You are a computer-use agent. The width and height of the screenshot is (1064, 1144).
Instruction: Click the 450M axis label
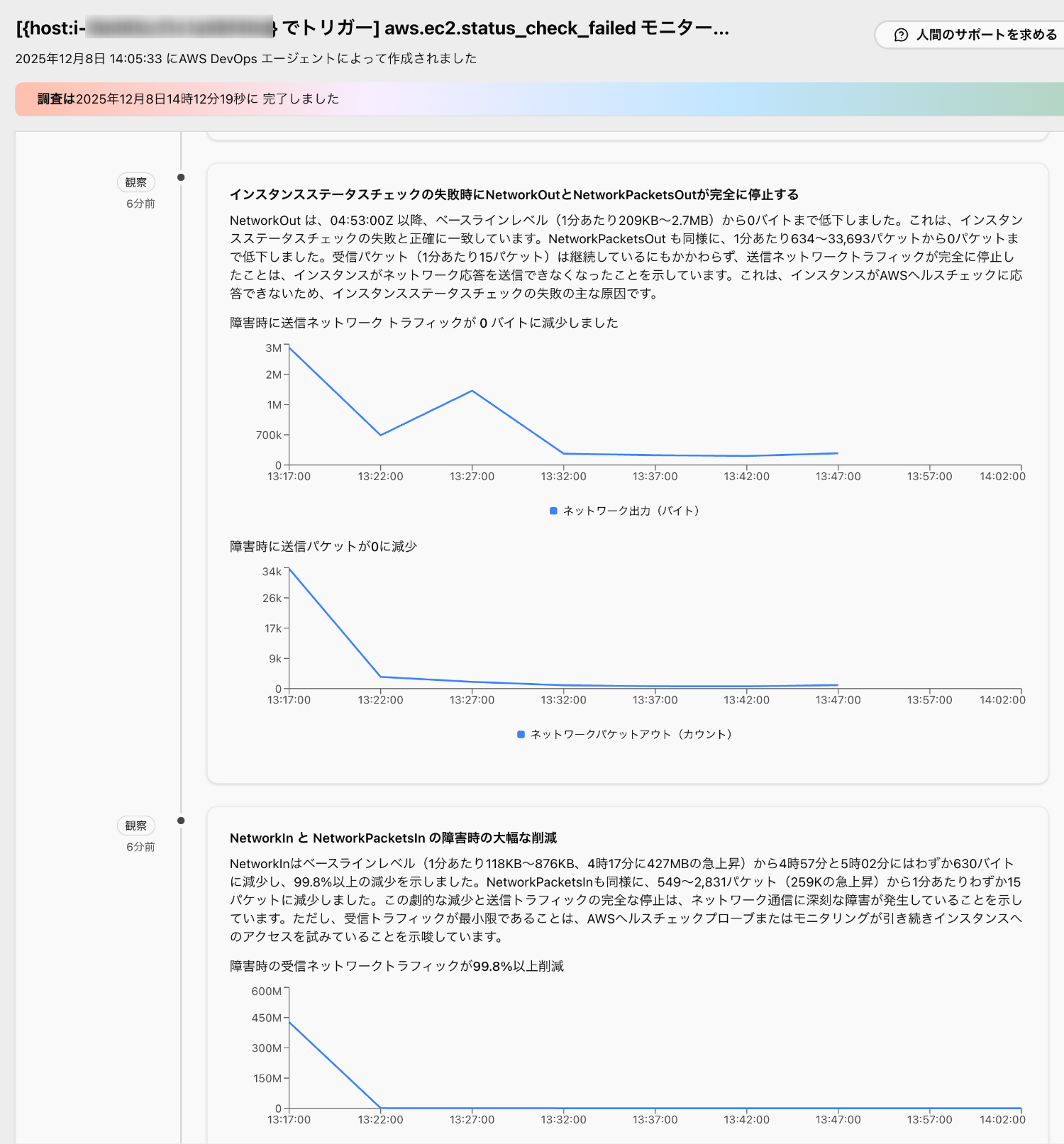[267, 1018]
